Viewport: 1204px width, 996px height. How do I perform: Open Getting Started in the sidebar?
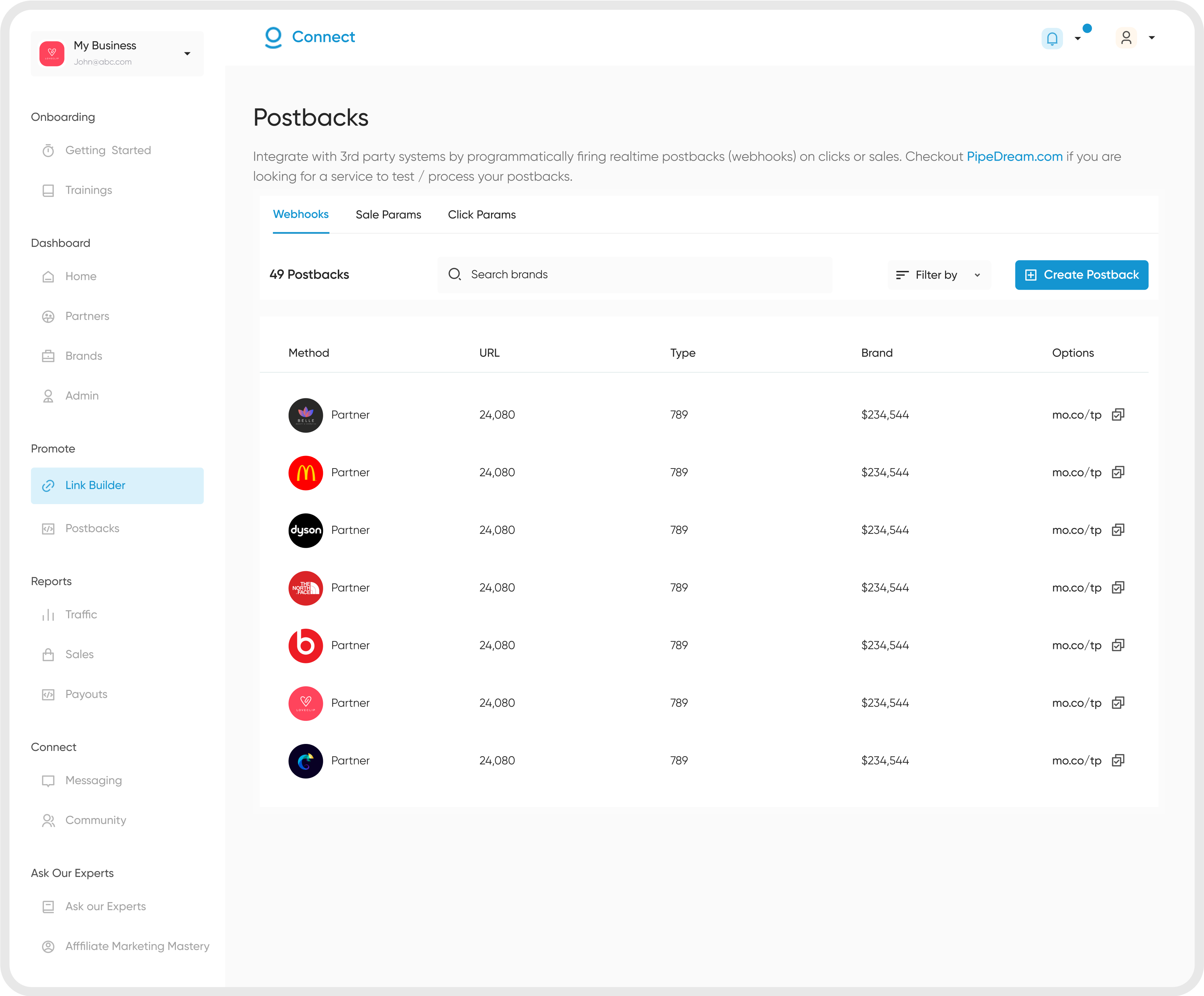click(97, 150)
